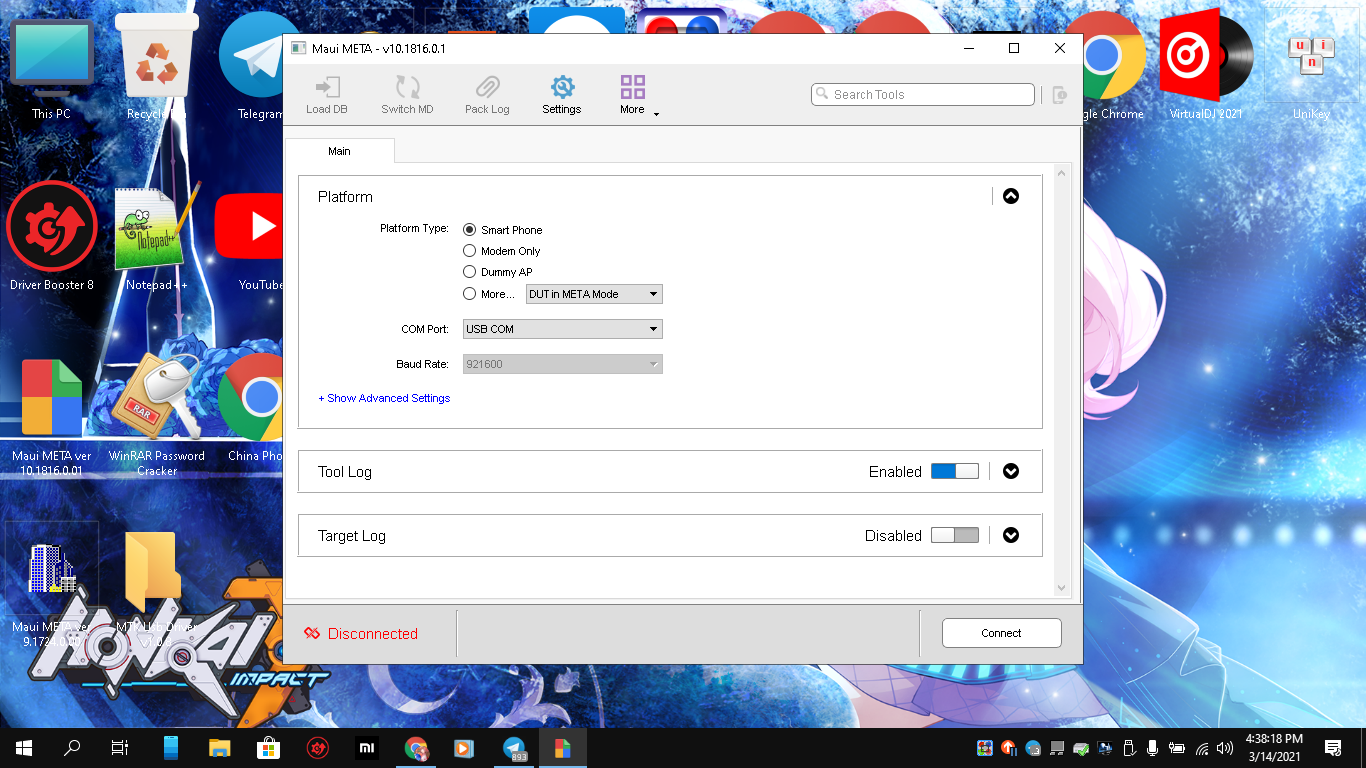Click the Search Tools input field
Viewport: 1366px width, 768px height.
(x=923, y=94)
